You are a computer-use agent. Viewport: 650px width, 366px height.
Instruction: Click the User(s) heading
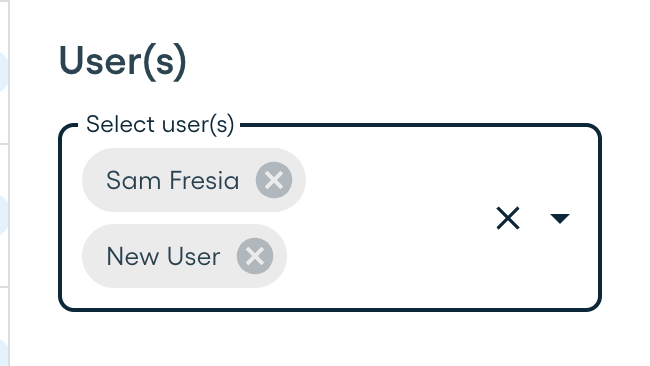tap(123, 62)
